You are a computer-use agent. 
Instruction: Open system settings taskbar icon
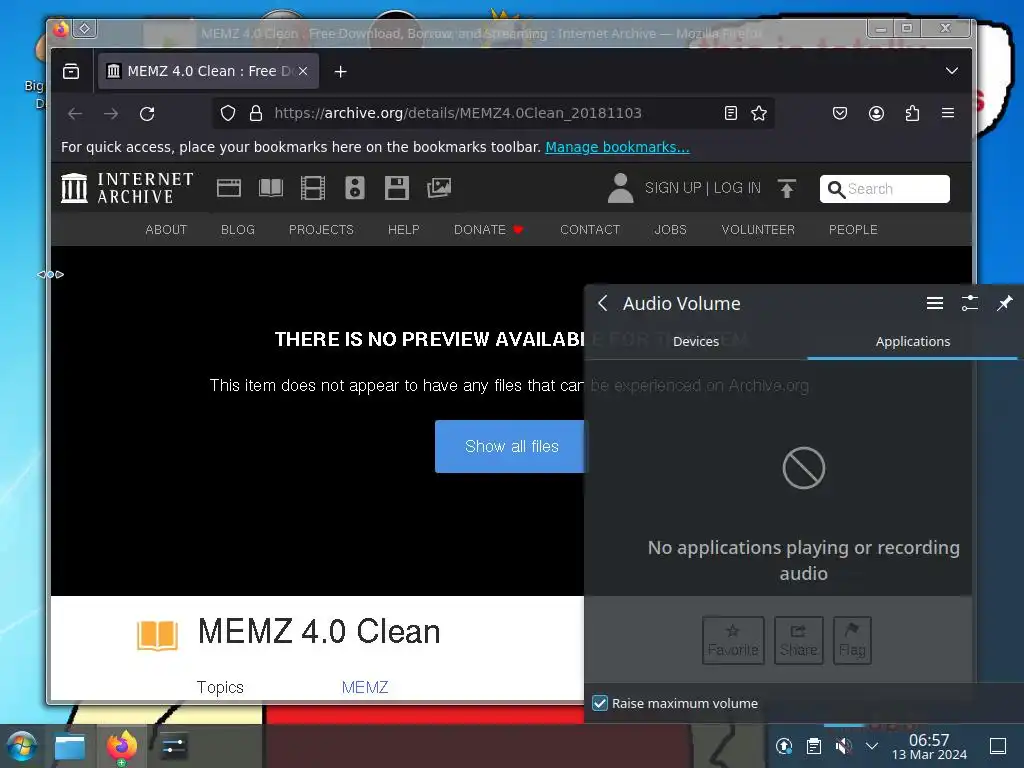(174, 746)
